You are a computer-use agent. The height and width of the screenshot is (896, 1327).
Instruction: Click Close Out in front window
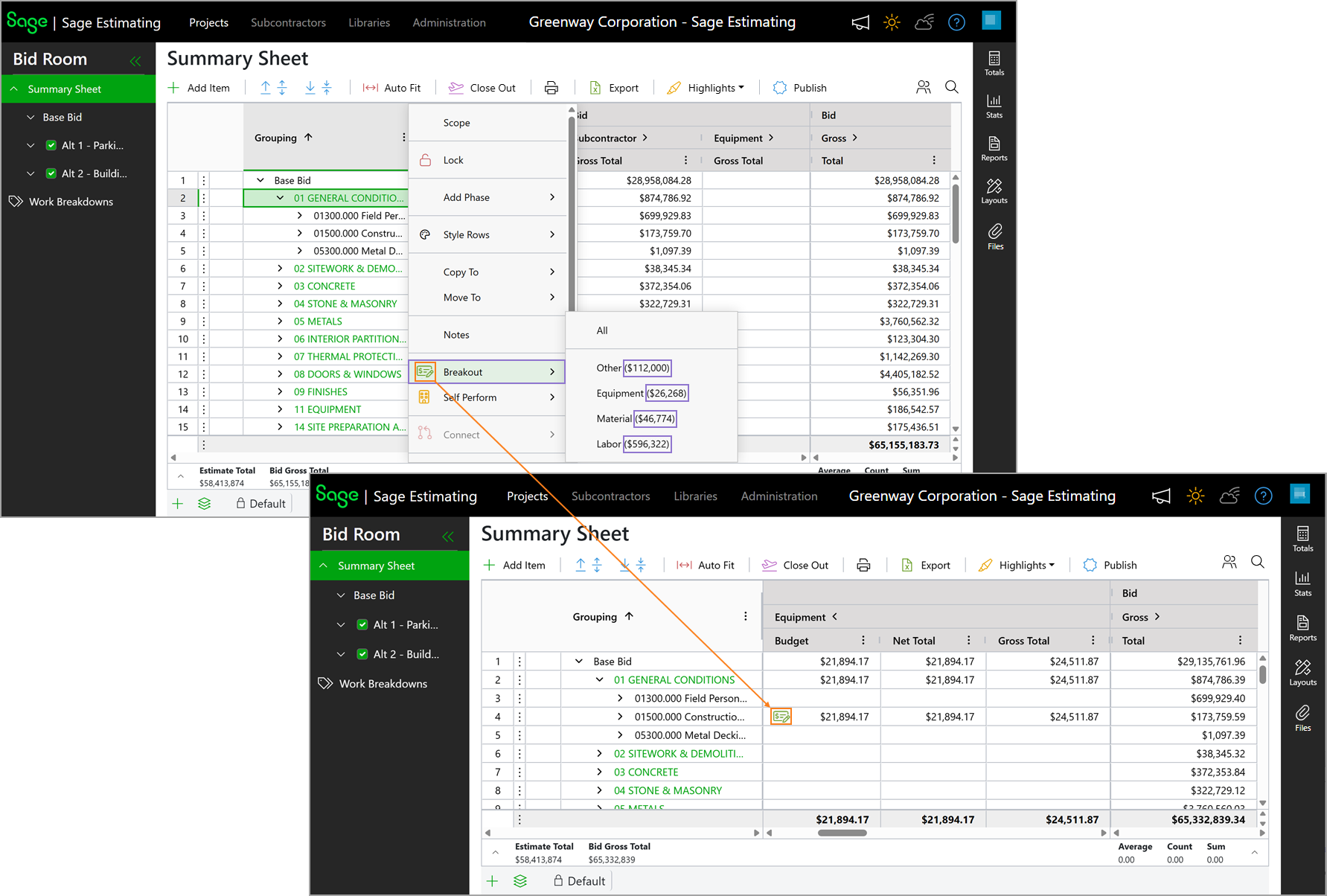click(x=795, y=566)
